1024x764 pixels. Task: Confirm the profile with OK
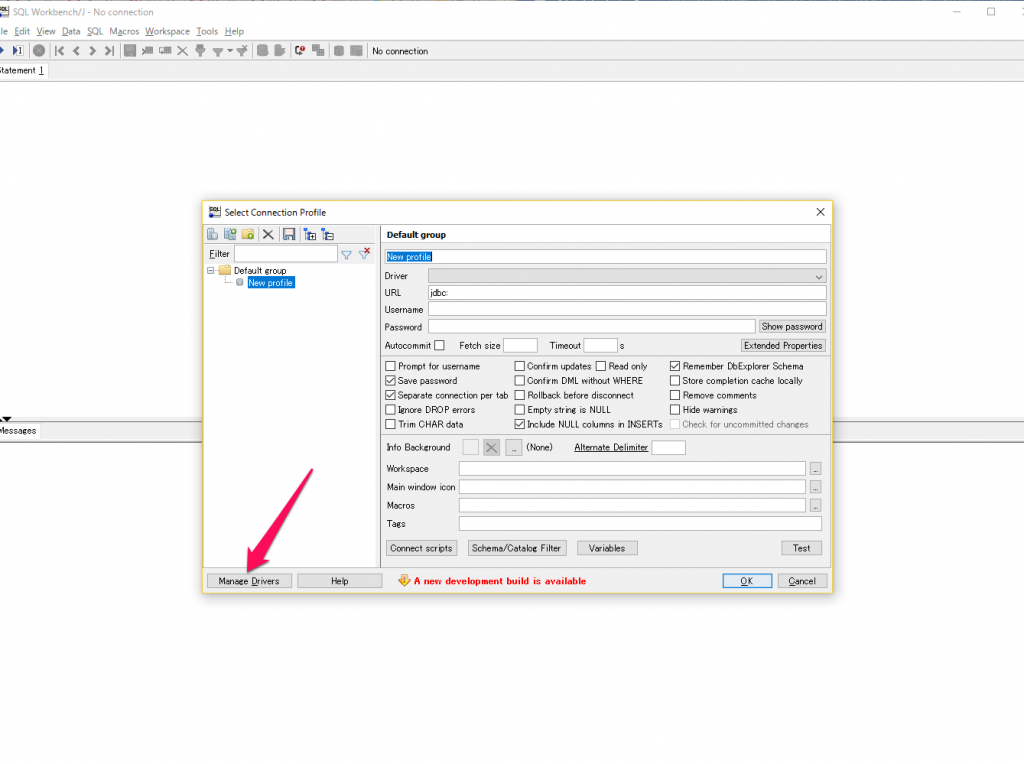click(747, 581)
